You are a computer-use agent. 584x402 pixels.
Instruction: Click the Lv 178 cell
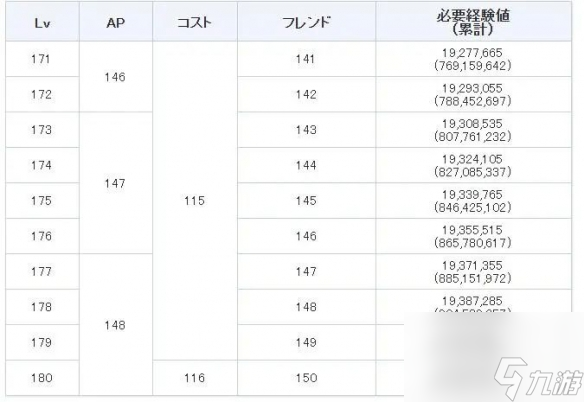42,307
